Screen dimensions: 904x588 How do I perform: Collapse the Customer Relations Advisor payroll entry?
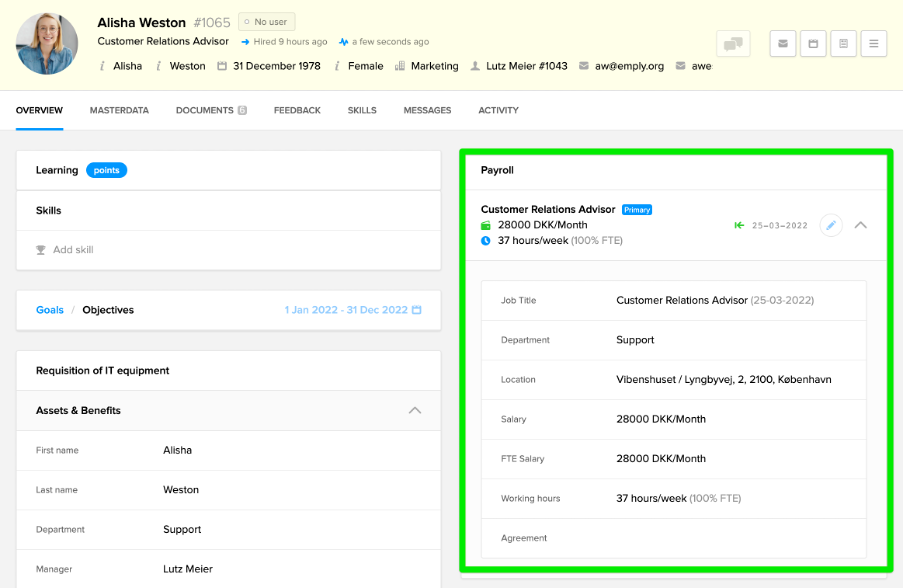pyautogui.click(x=861, y=225)
